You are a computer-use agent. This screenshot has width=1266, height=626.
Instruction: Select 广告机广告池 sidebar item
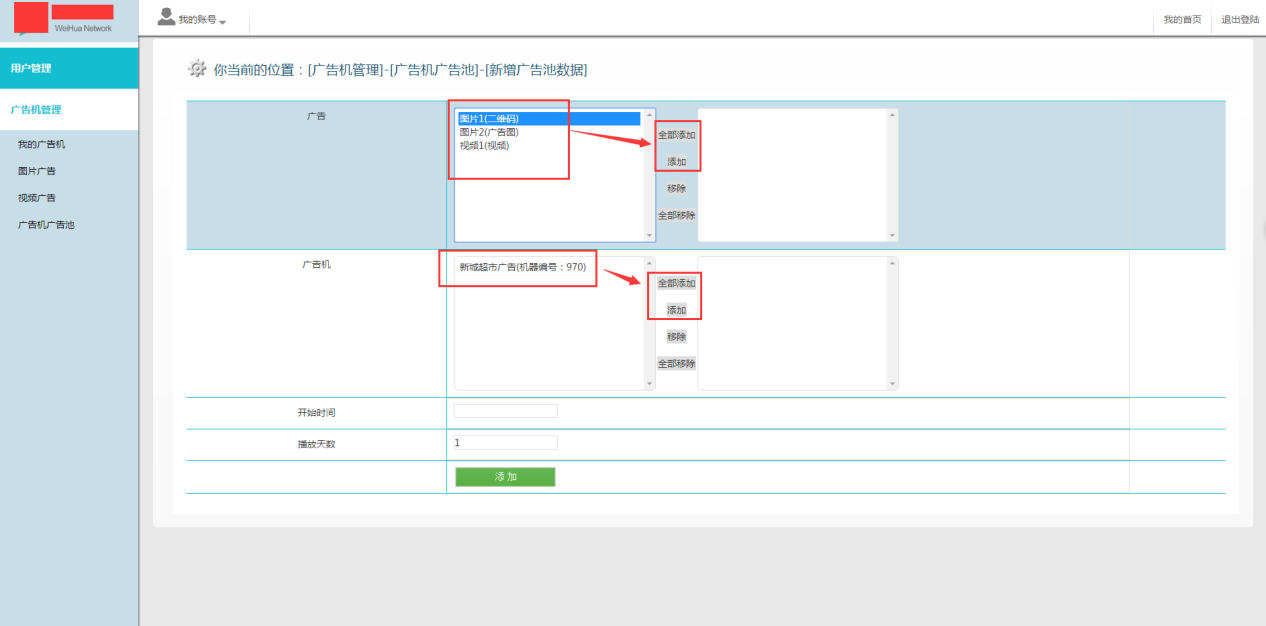[x=46, y=225]
